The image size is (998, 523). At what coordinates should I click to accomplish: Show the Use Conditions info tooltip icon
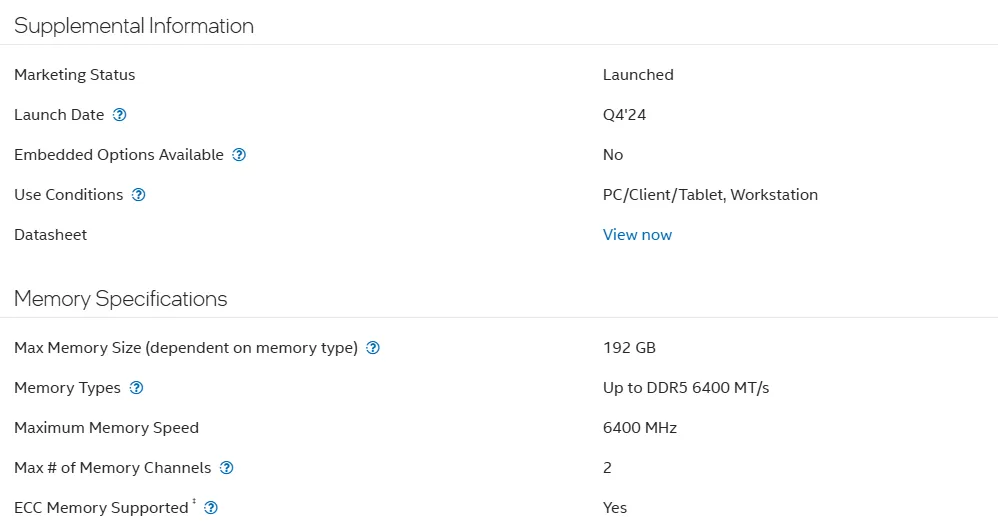pos(138,195)
